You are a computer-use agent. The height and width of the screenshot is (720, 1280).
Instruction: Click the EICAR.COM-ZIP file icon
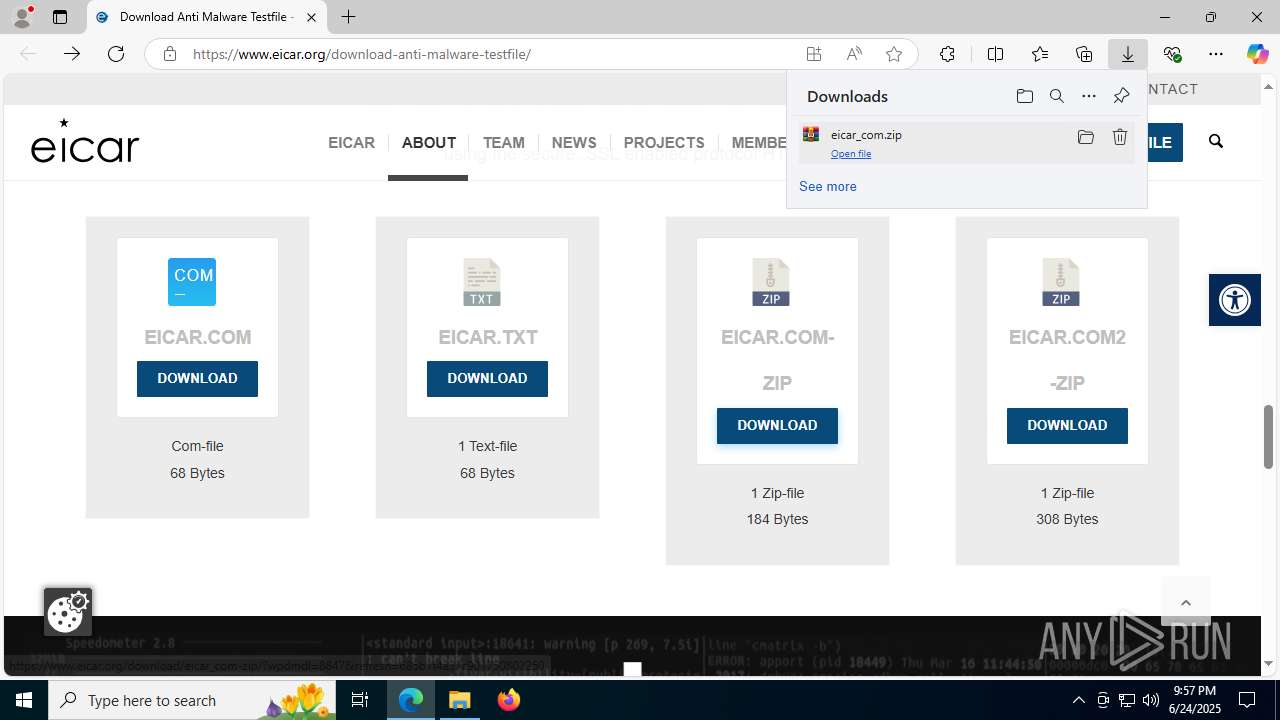point(771,282)
